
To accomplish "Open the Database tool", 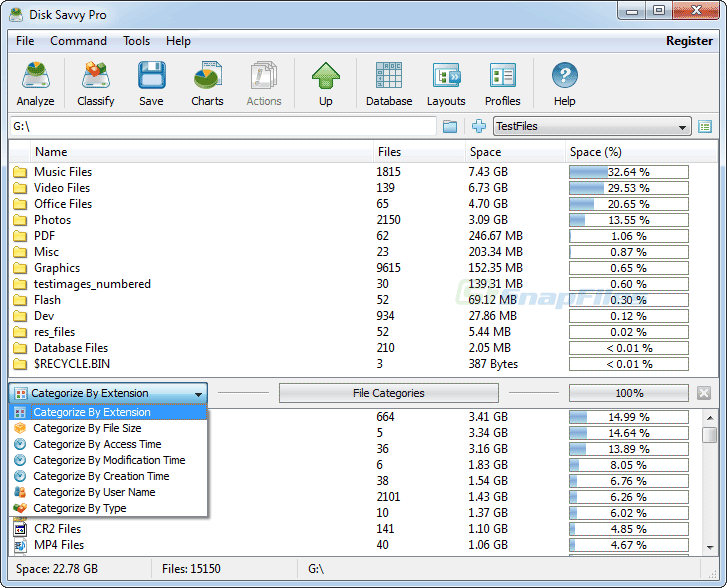I will pos(389,83).
